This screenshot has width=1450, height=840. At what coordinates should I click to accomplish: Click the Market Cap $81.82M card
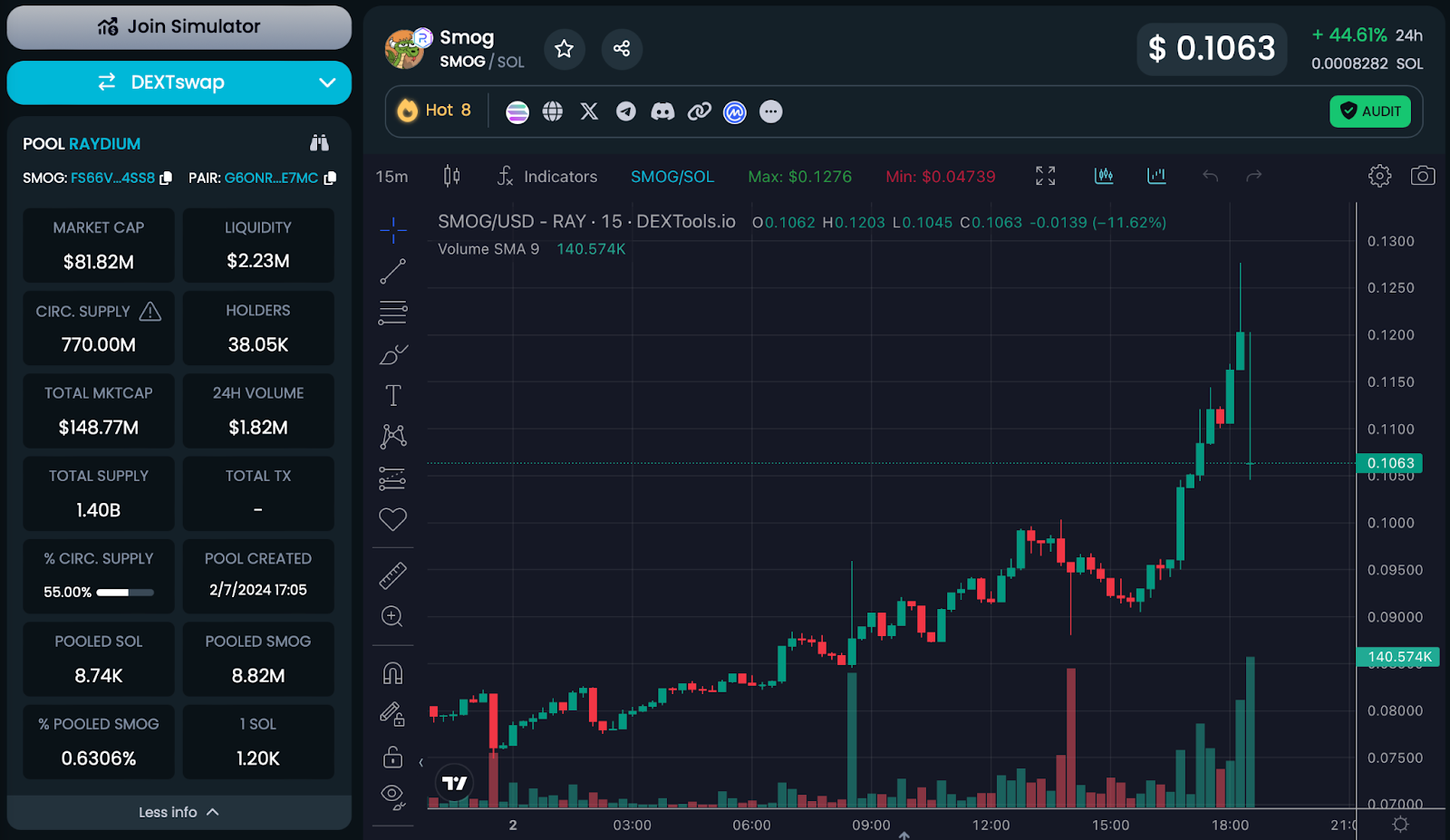99,246
